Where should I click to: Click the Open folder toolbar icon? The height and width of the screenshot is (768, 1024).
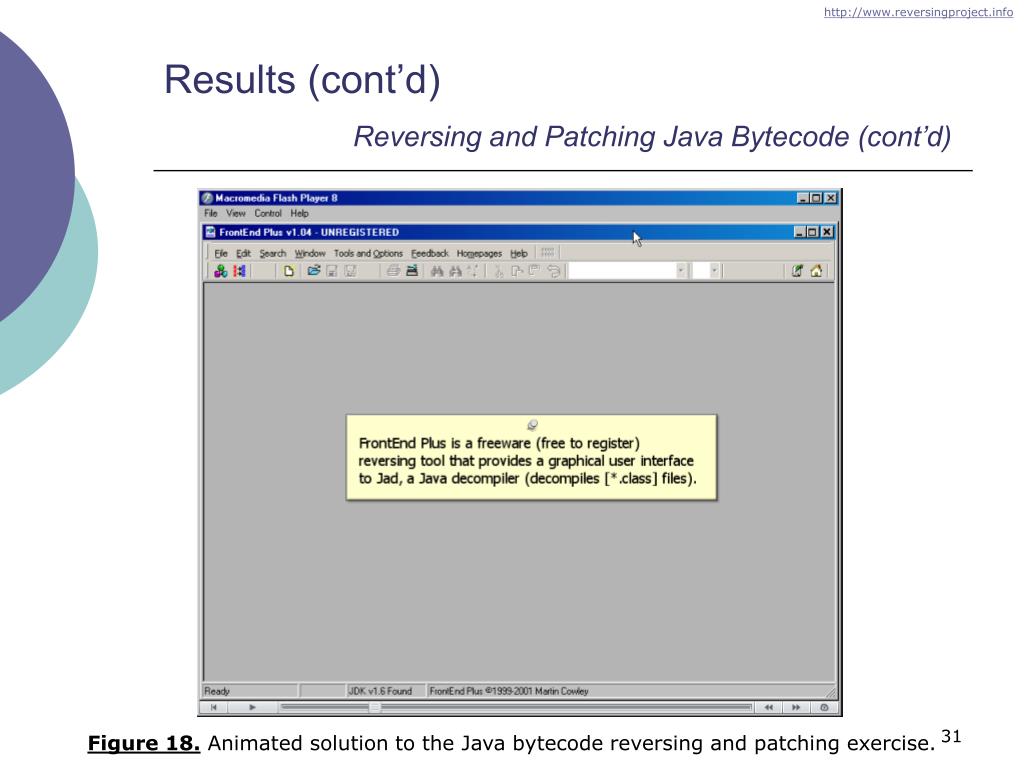coord(313,270)
